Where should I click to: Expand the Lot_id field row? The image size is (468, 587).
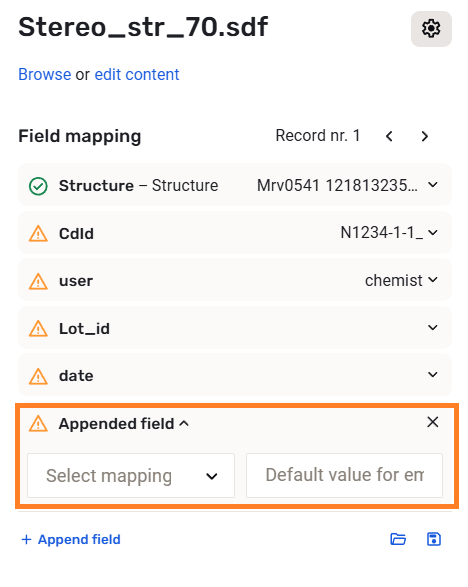tap(235, 328)
